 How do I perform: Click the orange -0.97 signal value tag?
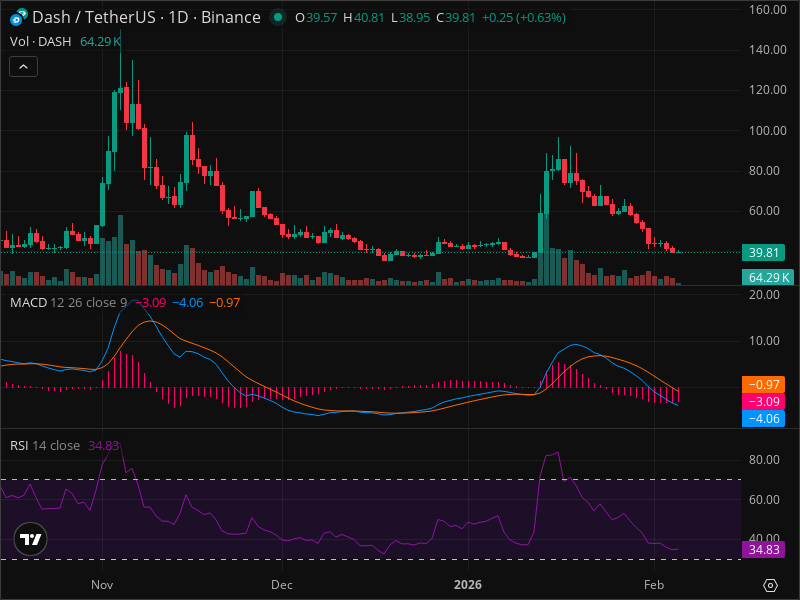[x=763, y=385]
